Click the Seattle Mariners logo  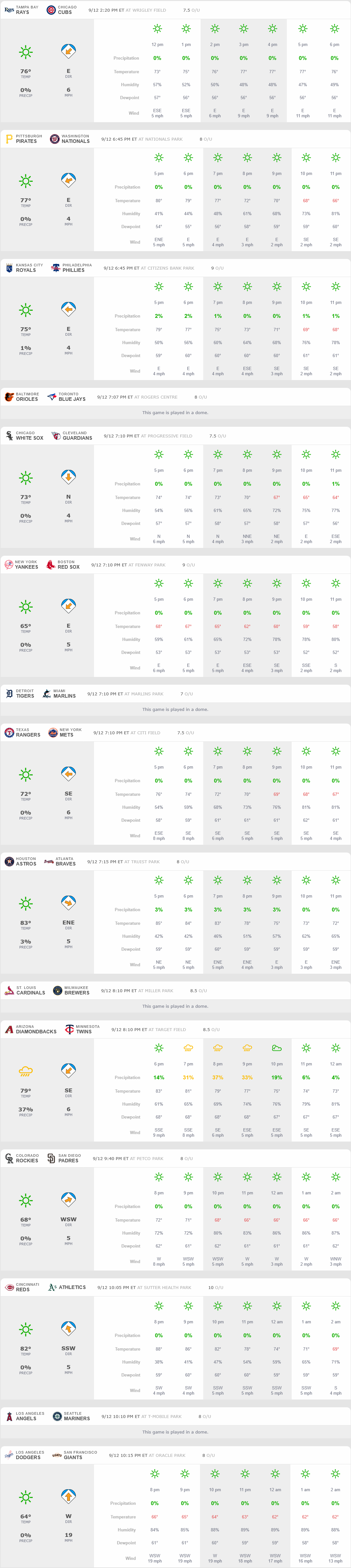click(x=57, y=1417)
